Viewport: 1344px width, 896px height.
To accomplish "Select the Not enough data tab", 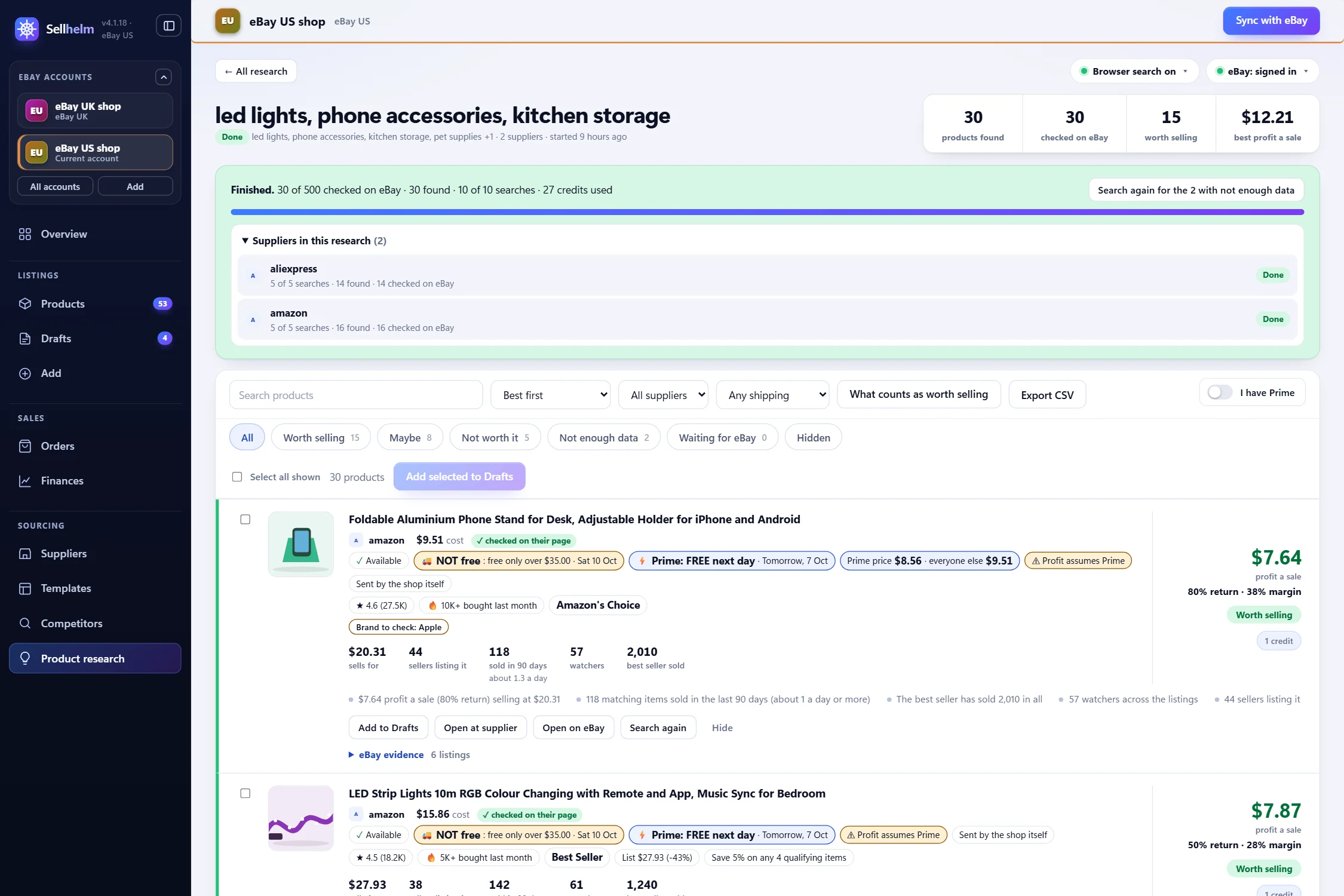I will [603, 438].
